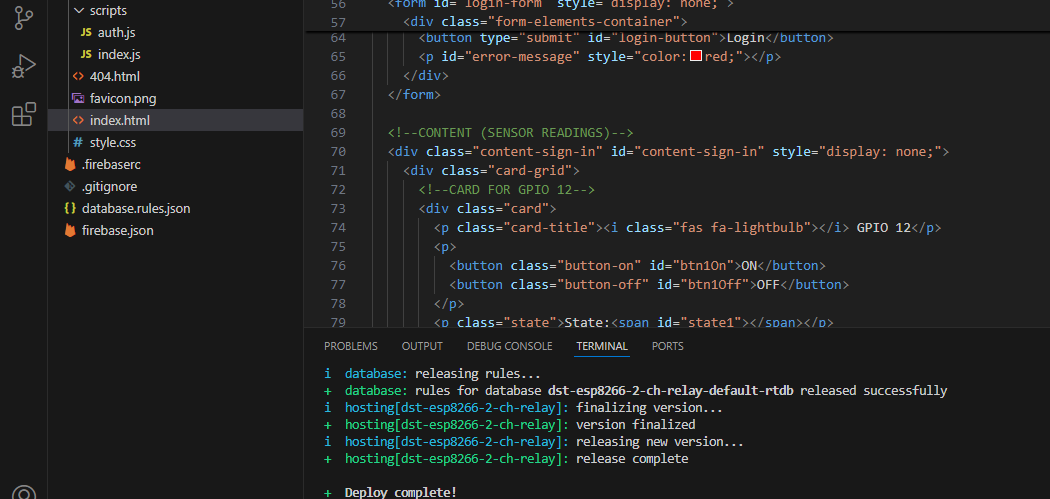Click the Firebase icon beside .firebaserc
1050x499 pixels.
tap(70, 165)
